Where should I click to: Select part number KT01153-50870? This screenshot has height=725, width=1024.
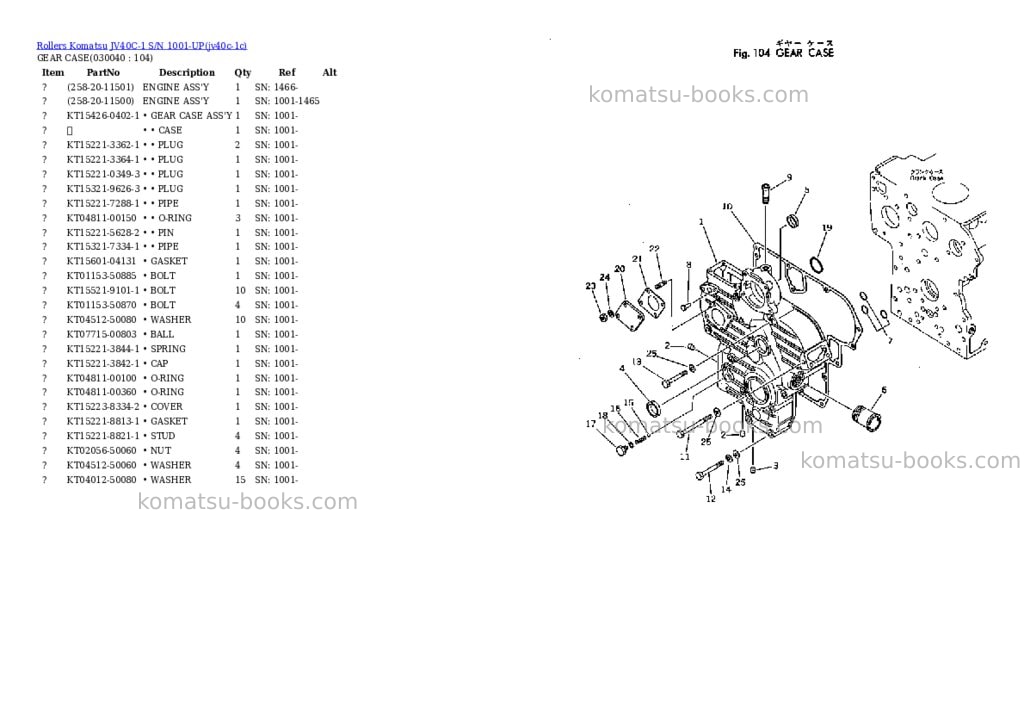click(102, 305)
